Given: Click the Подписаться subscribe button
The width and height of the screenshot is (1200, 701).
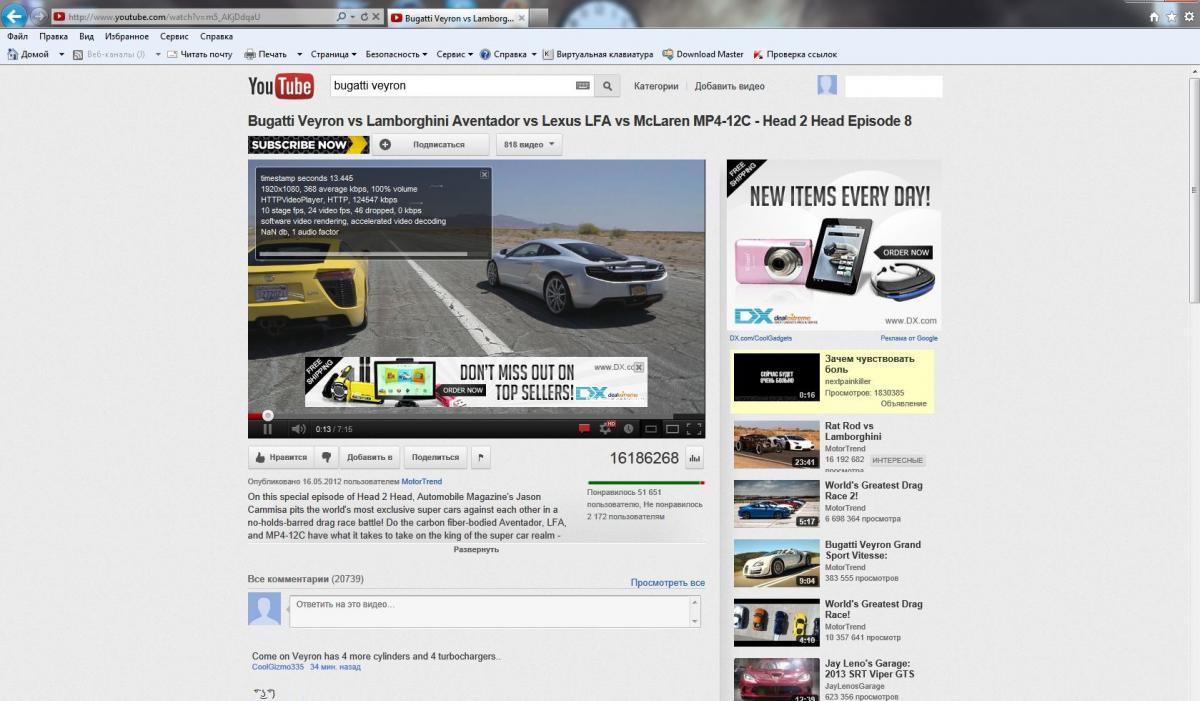Looking at the screenshot, I should 431,145.
